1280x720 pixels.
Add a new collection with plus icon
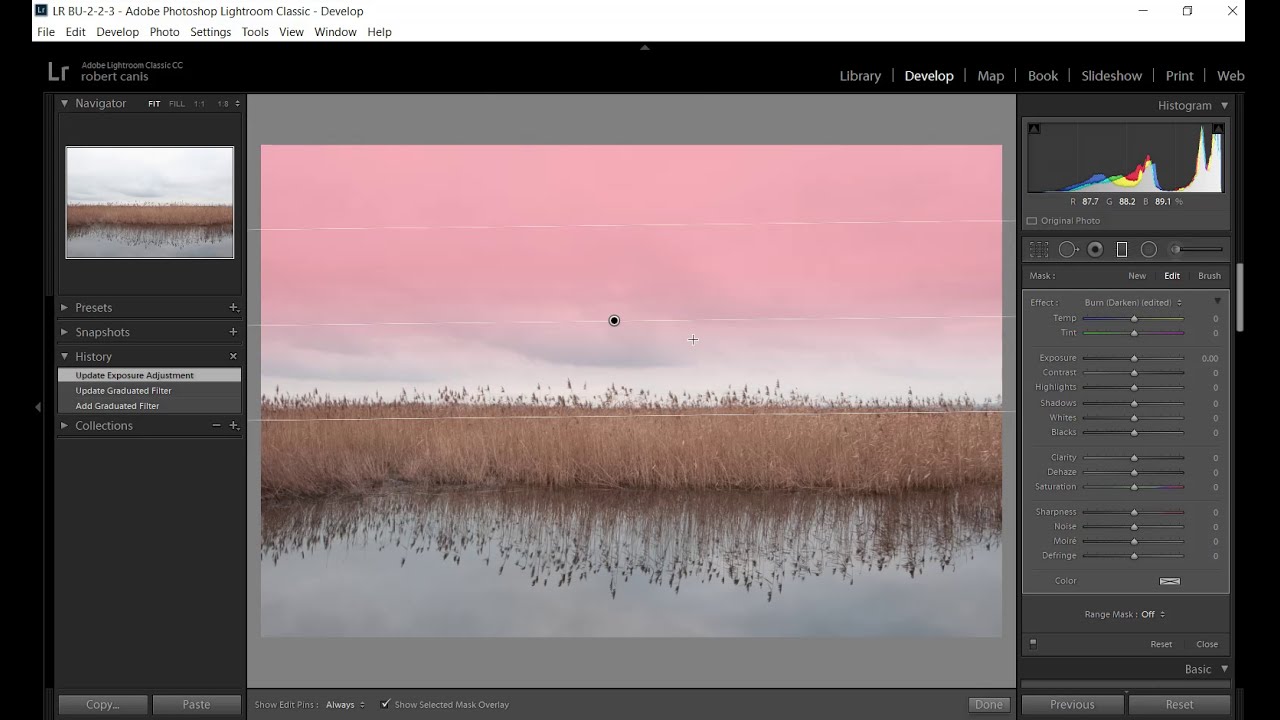(x=233, y=426)
